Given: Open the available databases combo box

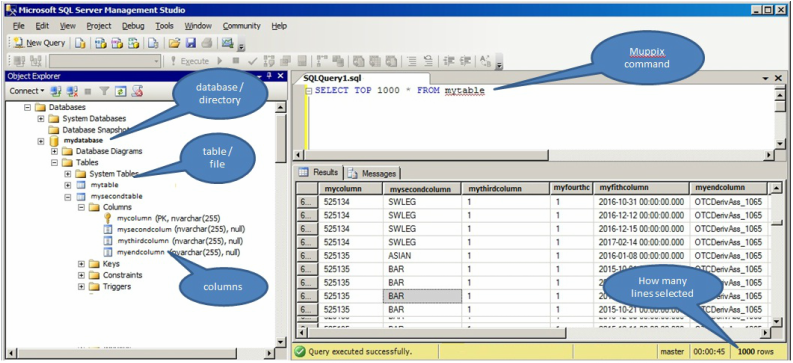Looking at the screenshot, I should point(105,61).
